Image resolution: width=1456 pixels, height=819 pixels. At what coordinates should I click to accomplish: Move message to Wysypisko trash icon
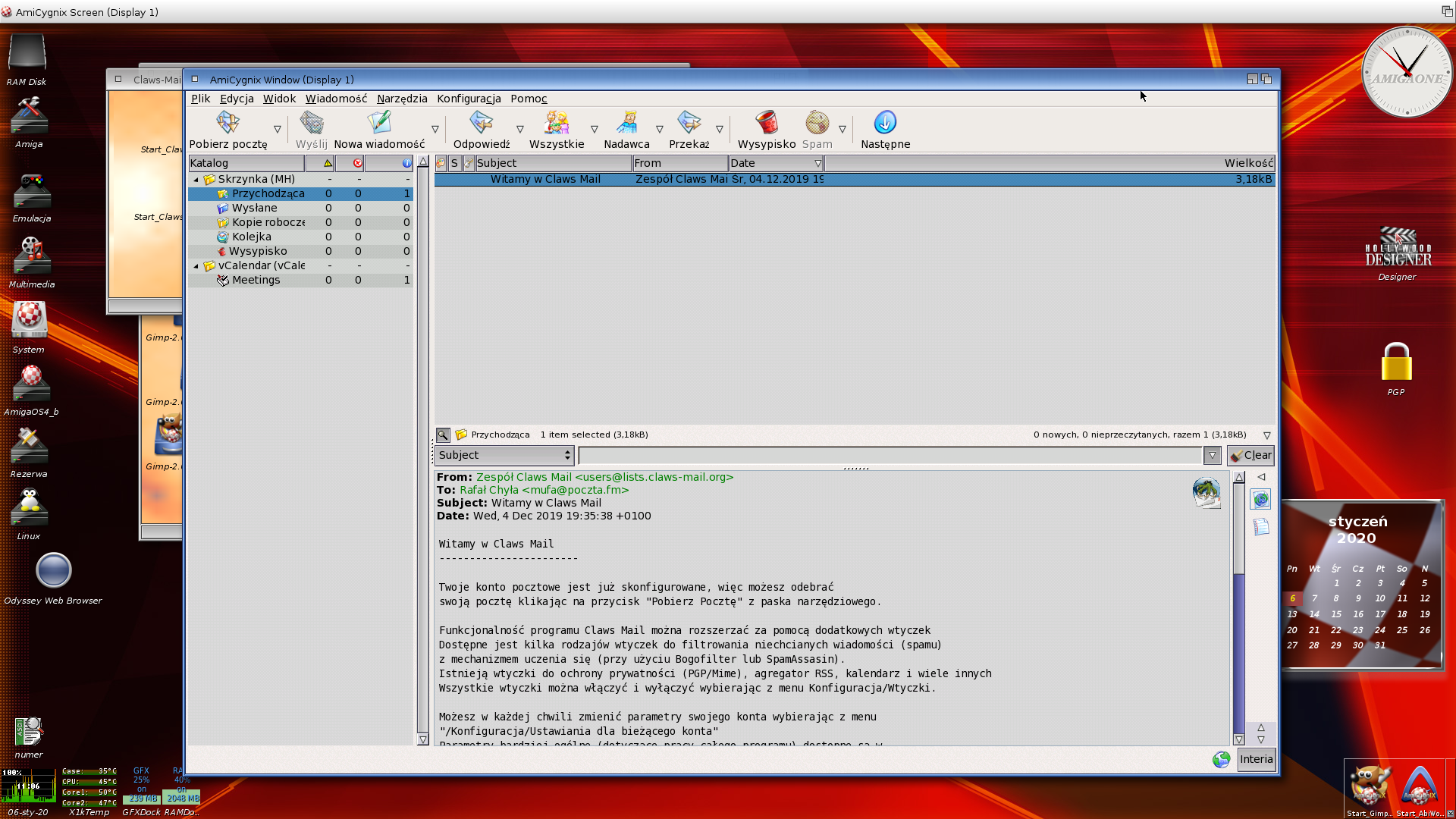point(767,122)
